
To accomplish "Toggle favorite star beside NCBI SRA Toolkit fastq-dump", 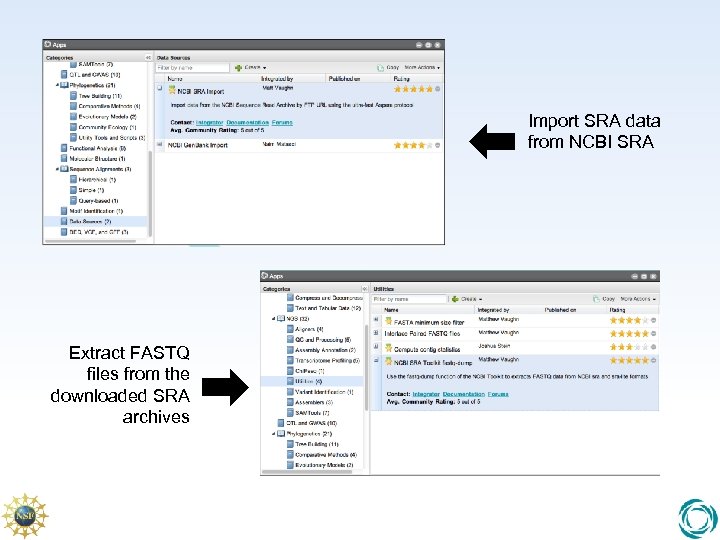I will click(x=388, y=361).
